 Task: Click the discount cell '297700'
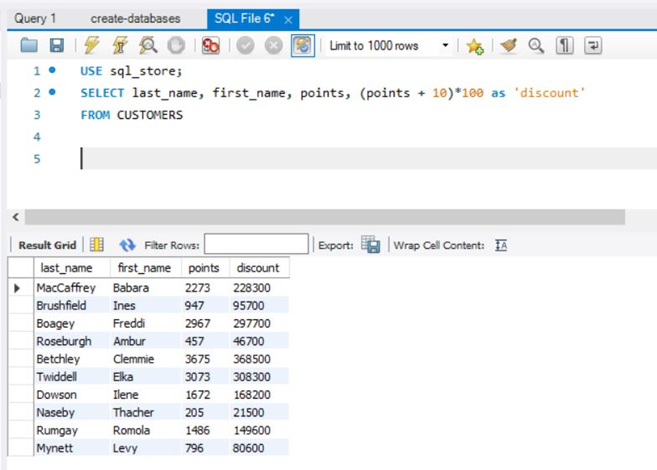(259, 323)
